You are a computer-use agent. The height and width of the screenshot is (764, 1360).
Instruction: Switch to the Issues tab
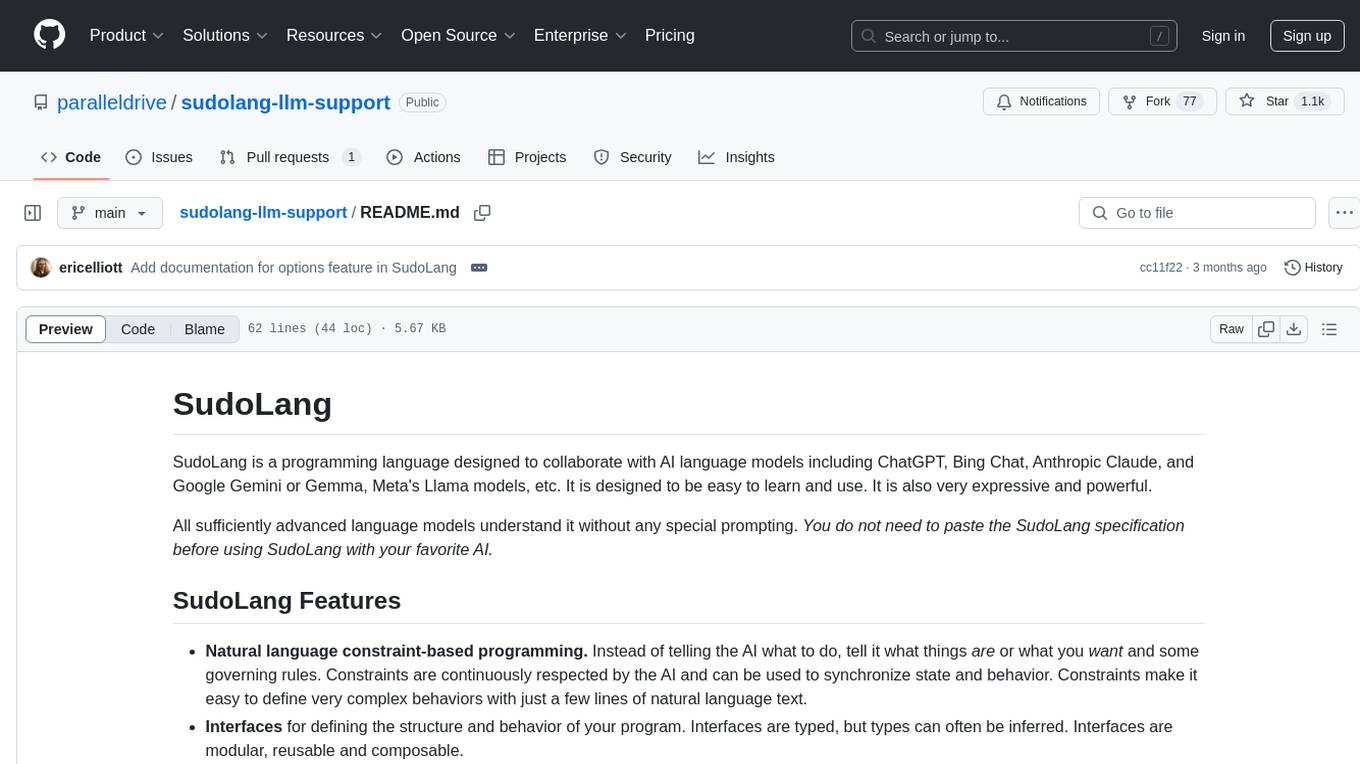point(159,157)
